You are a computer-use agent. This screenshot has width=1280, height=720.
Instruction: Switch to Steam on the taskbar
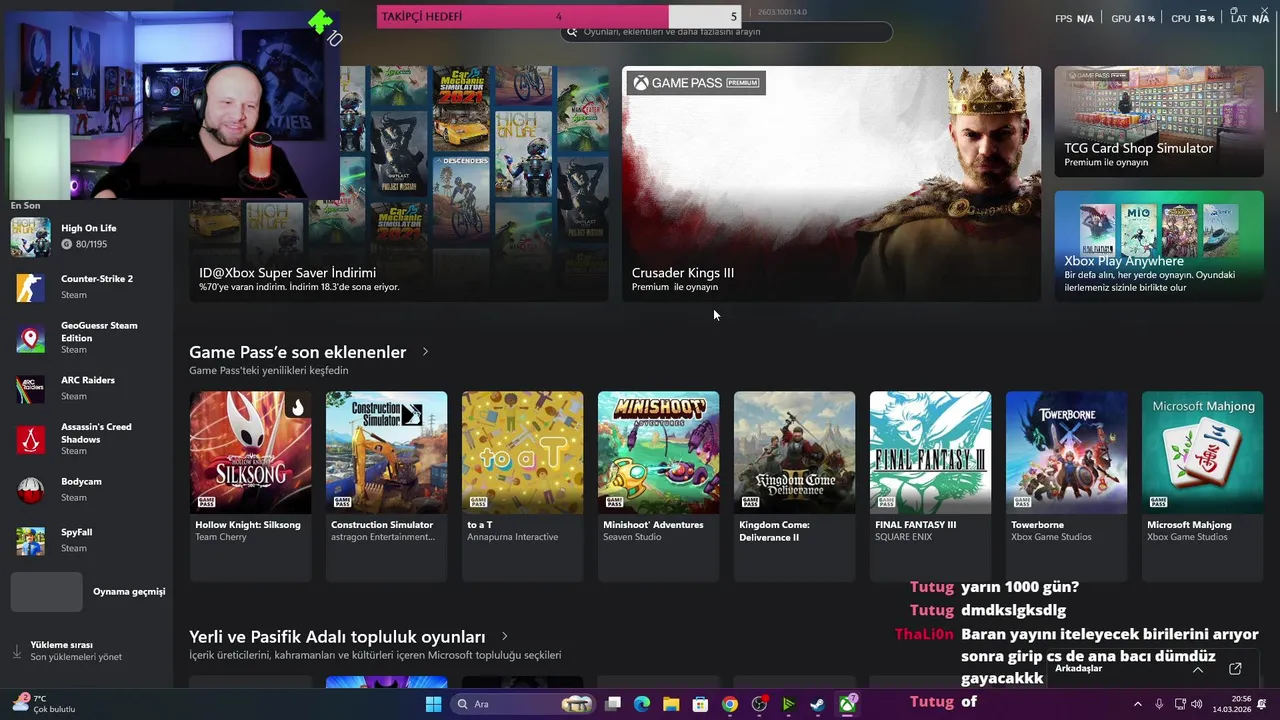coord(817,704)
